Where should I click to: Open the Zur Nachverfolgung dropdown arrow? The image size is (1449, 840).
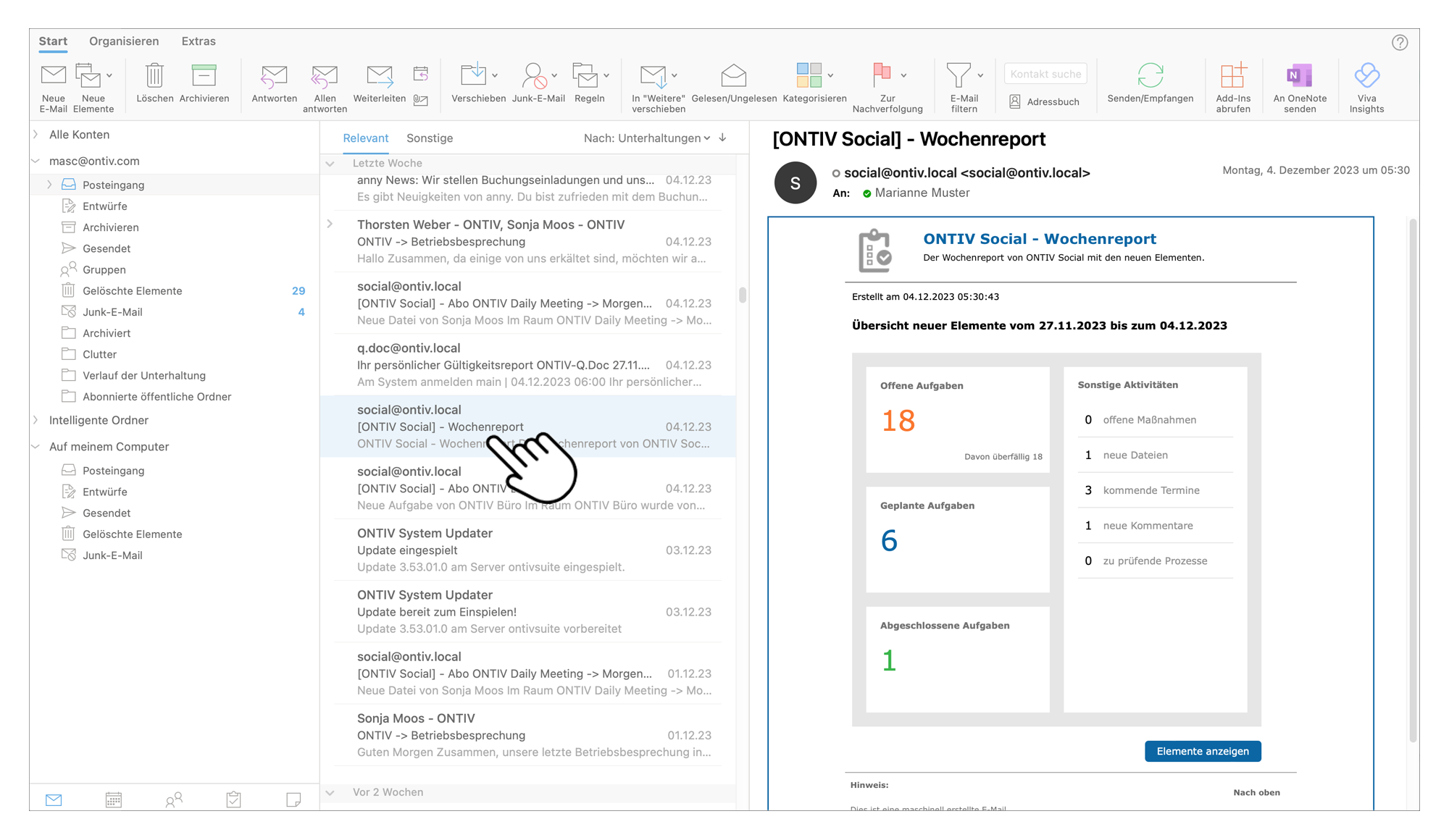(903, 75)
